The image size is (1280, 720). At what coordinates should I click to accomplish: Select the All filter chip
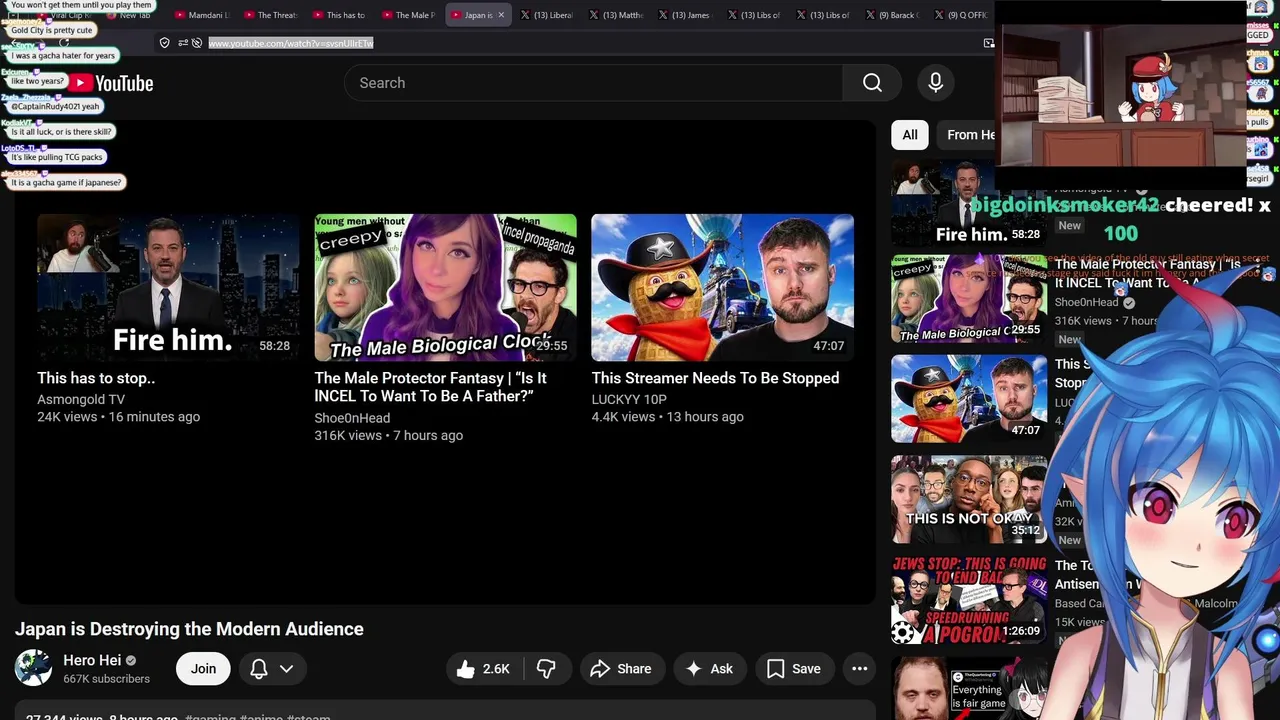910,135
